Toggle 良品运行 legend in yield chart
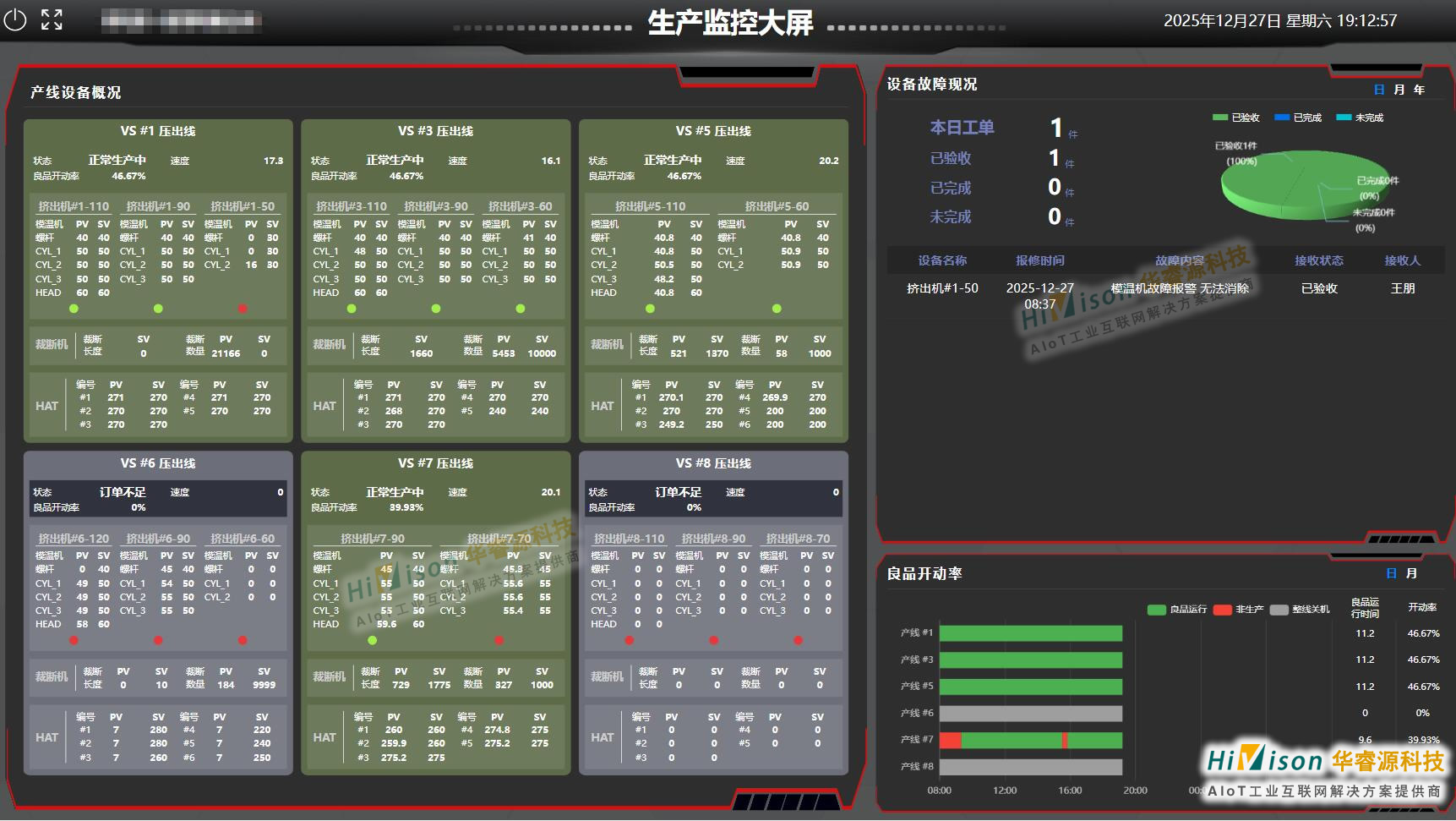Image resolution: width=1456 pixels, height=821 pixels. 1177,610
